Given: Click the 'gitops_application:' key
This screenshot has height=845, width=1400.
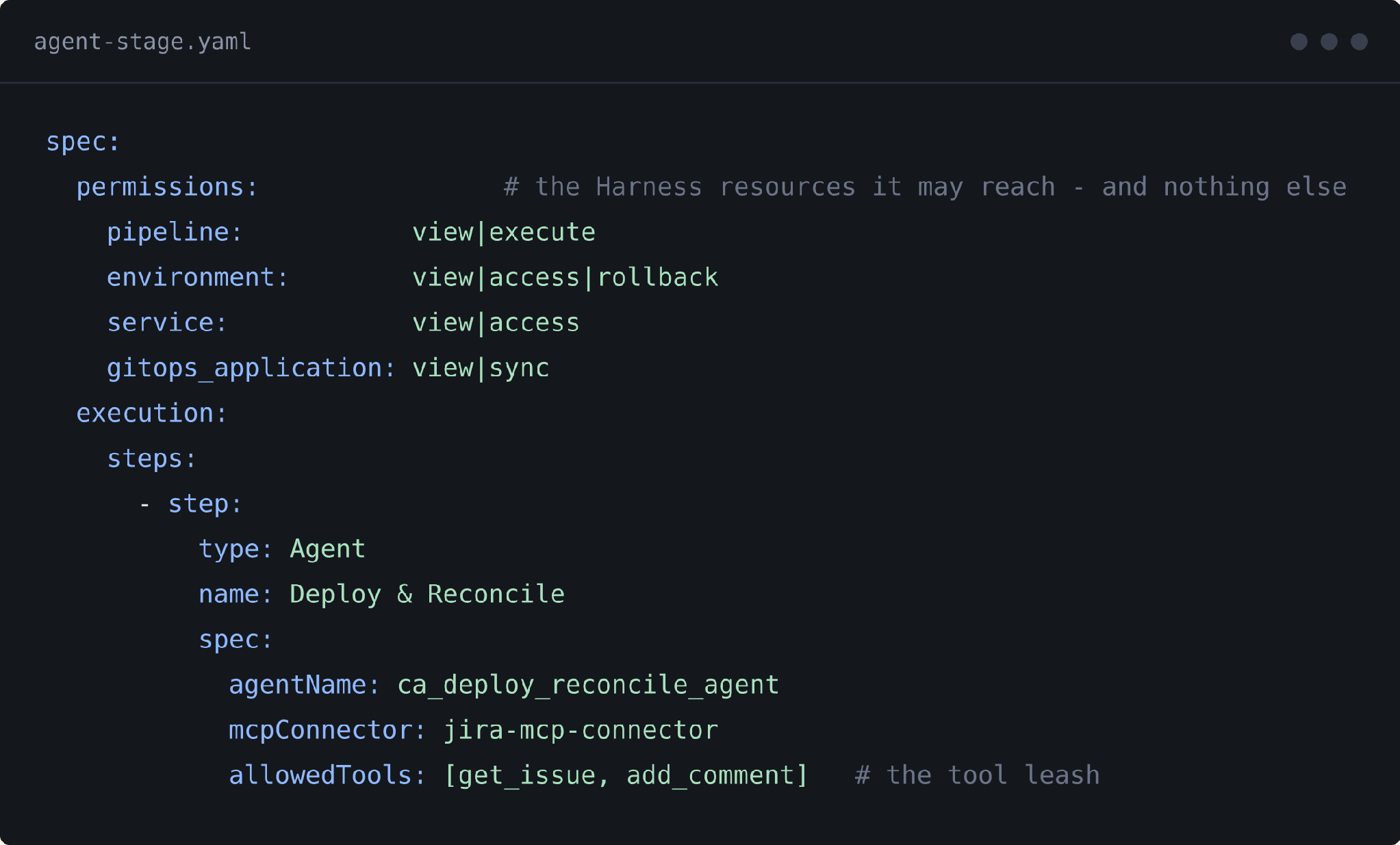Looking at the screenshot, I should [x=251, y=367].
